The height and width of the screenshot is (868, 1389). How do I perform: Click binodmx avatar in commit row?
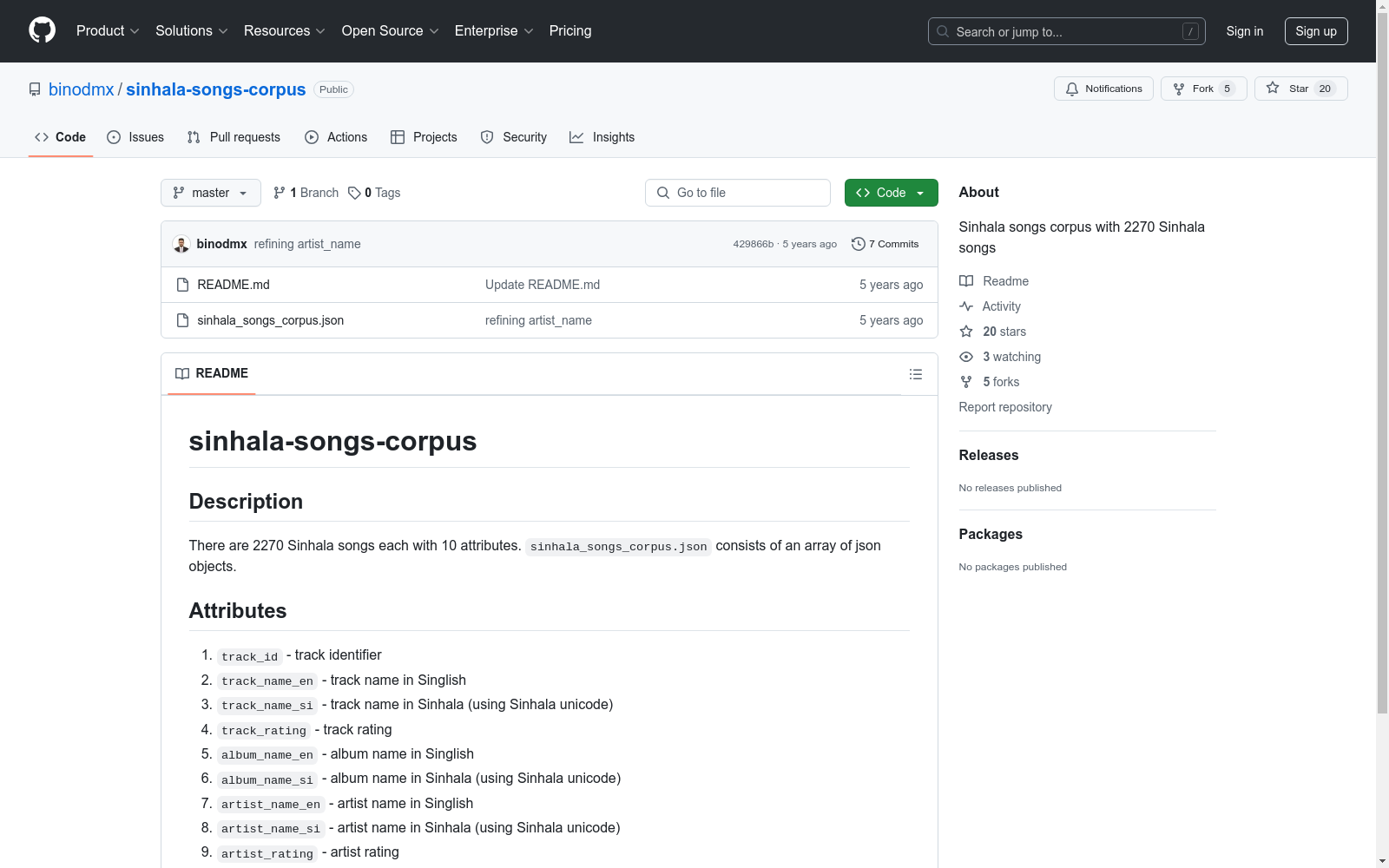tap(181, 244)
